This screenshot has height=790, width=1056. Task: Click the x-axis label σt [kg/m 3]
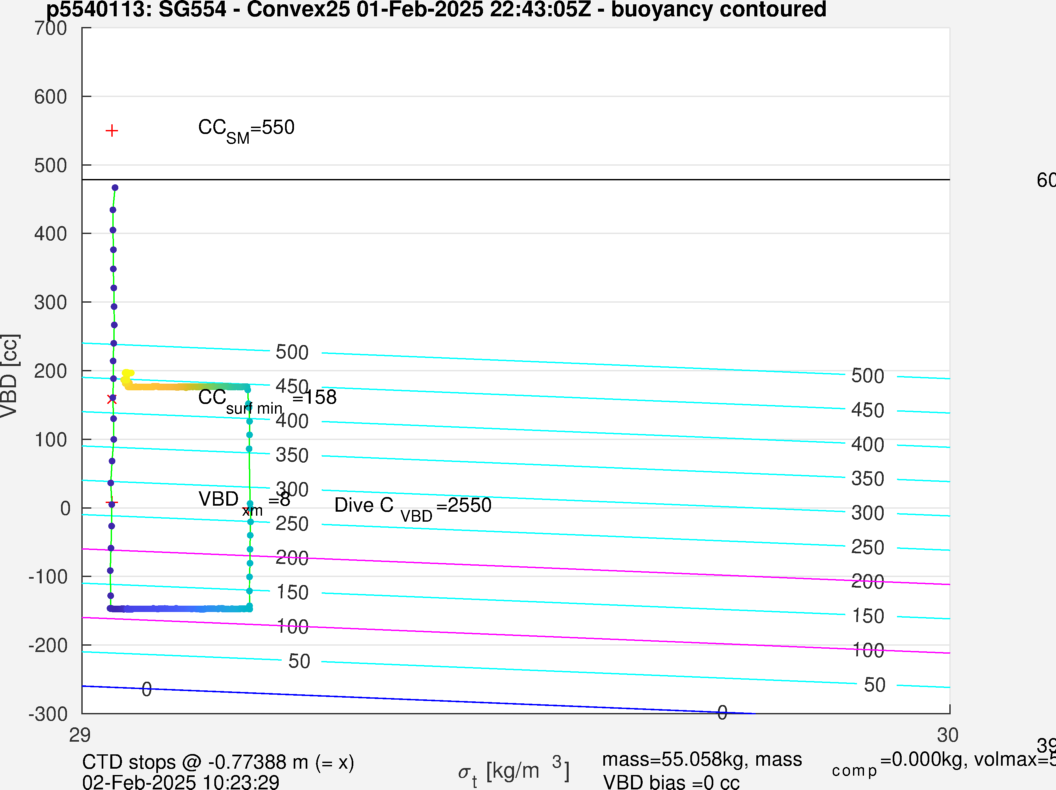pyautogui.click(x=513, y=772)
